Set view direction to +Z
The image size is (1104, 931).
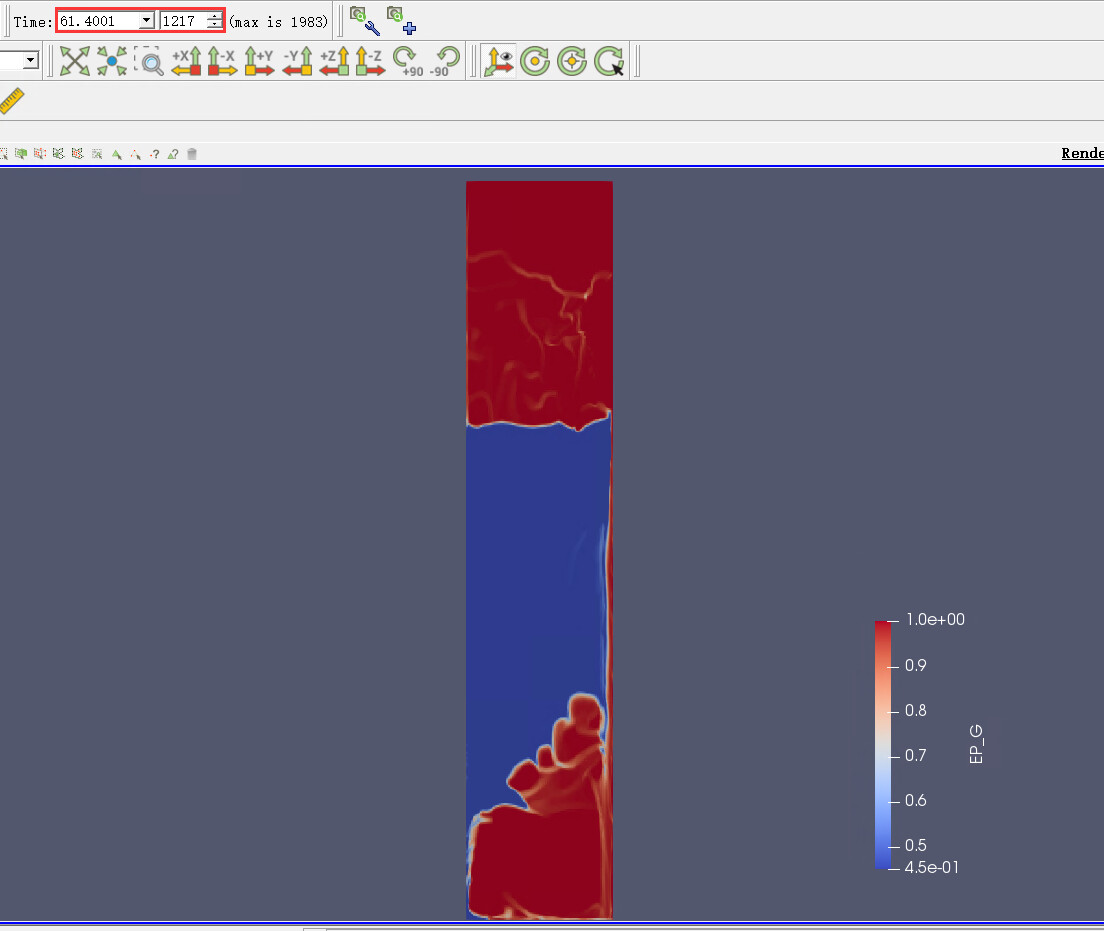coord(335,61)
